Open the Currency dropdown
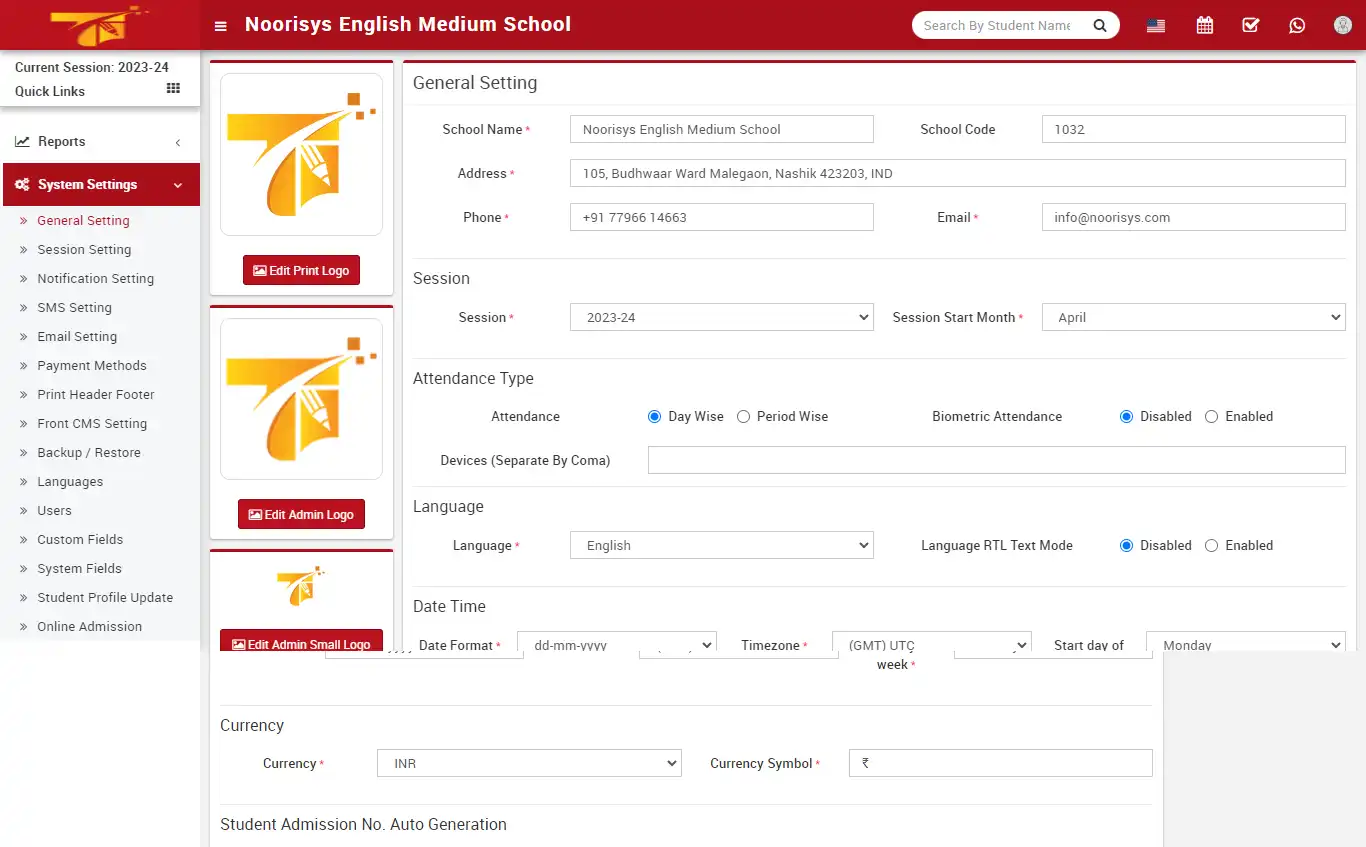This screenshot has width=1366, height=847. pos(528,762)
